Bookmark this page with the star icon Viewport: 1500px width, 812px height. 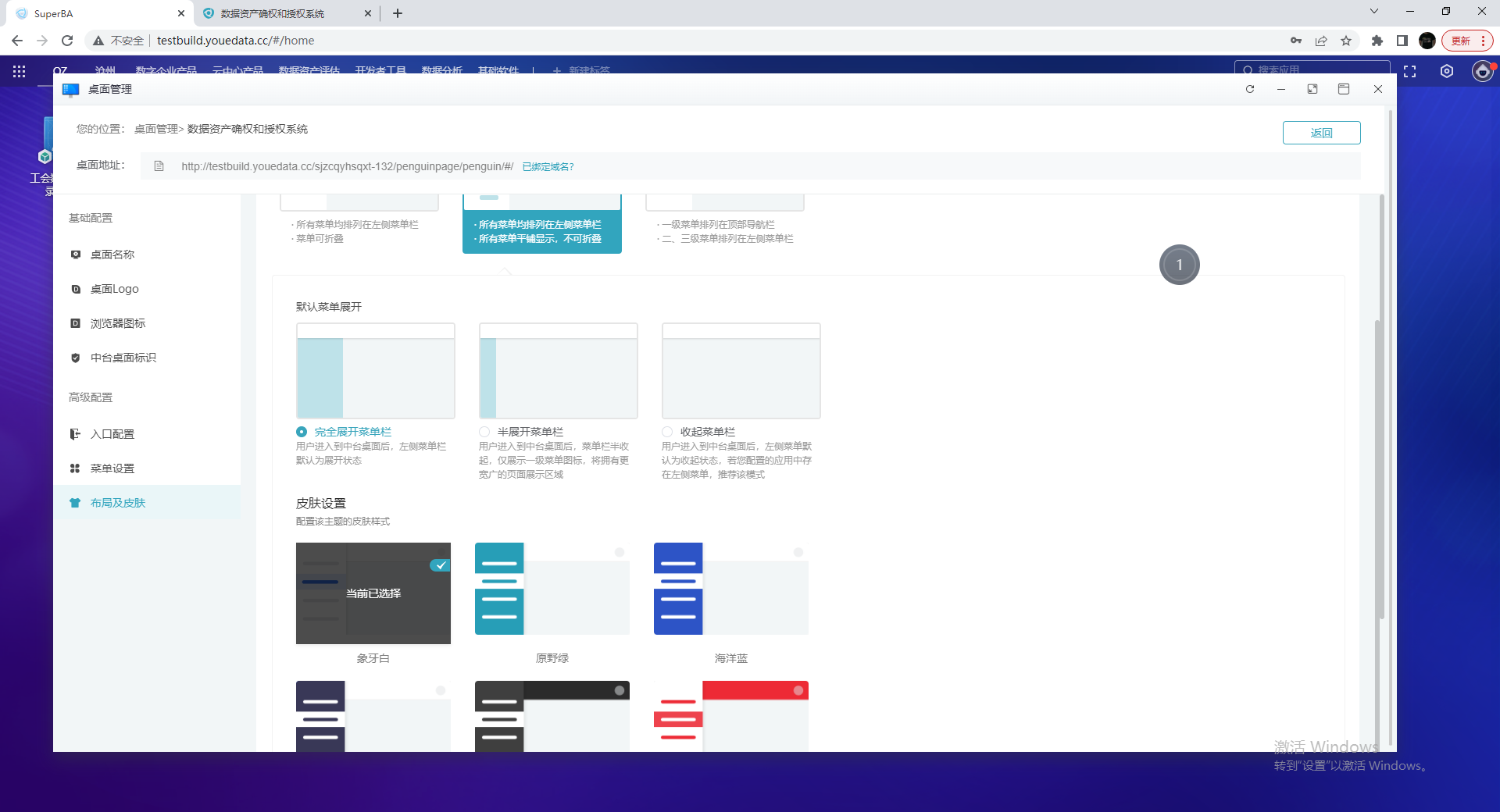coord(1346,41)
